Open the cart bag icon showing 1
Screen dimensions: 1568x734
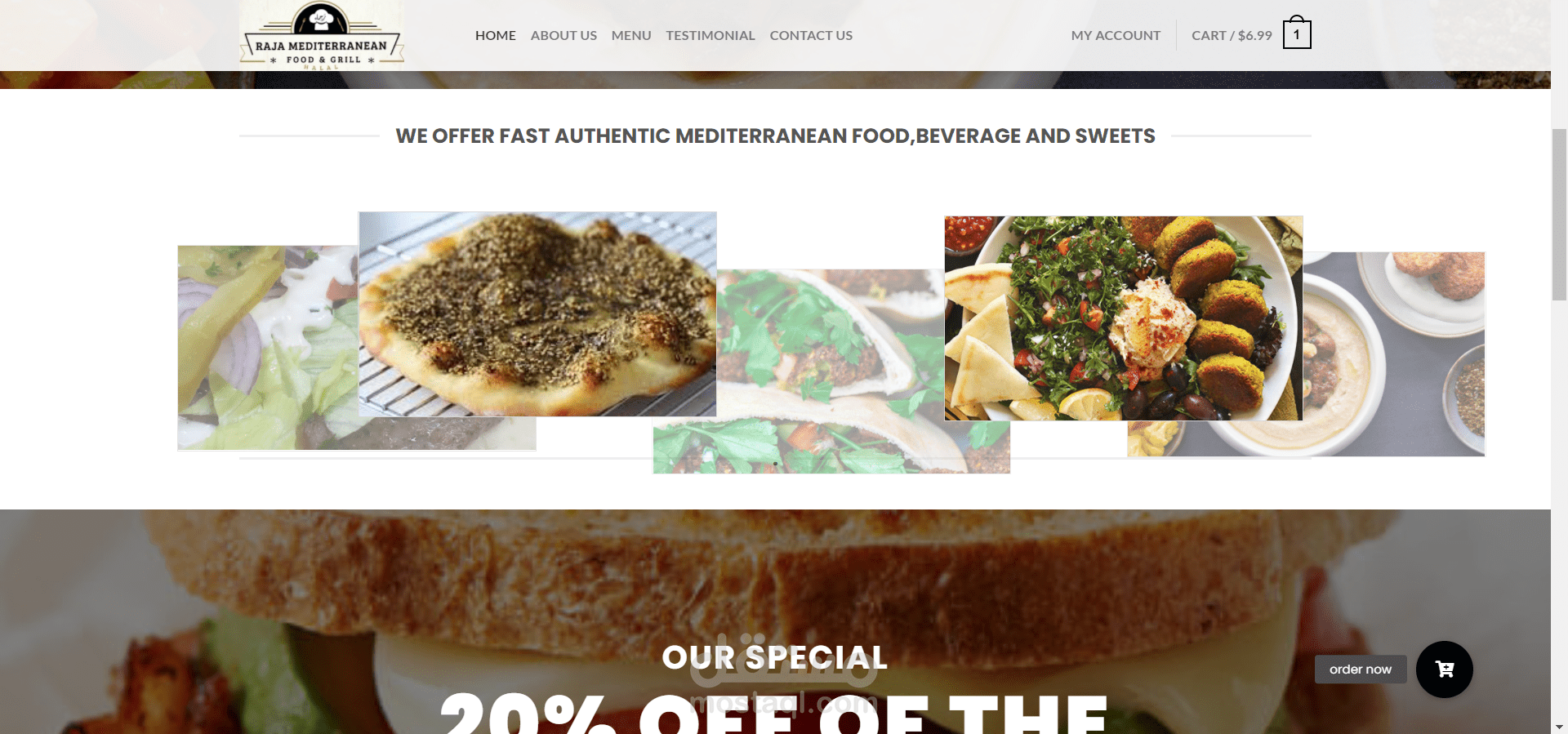[1297, 33]
